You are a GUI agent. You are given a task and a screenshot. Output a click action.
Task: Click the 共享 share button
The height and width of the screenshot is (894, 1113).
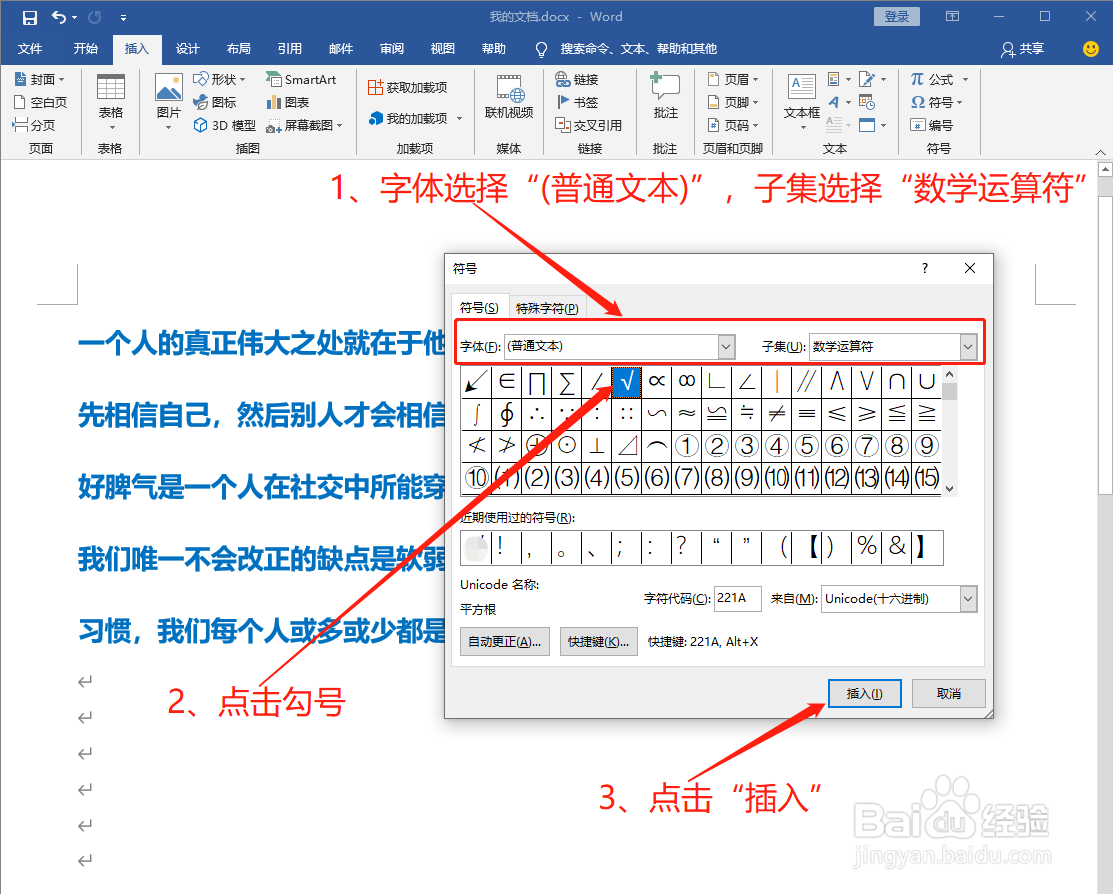coord(1023,48)
